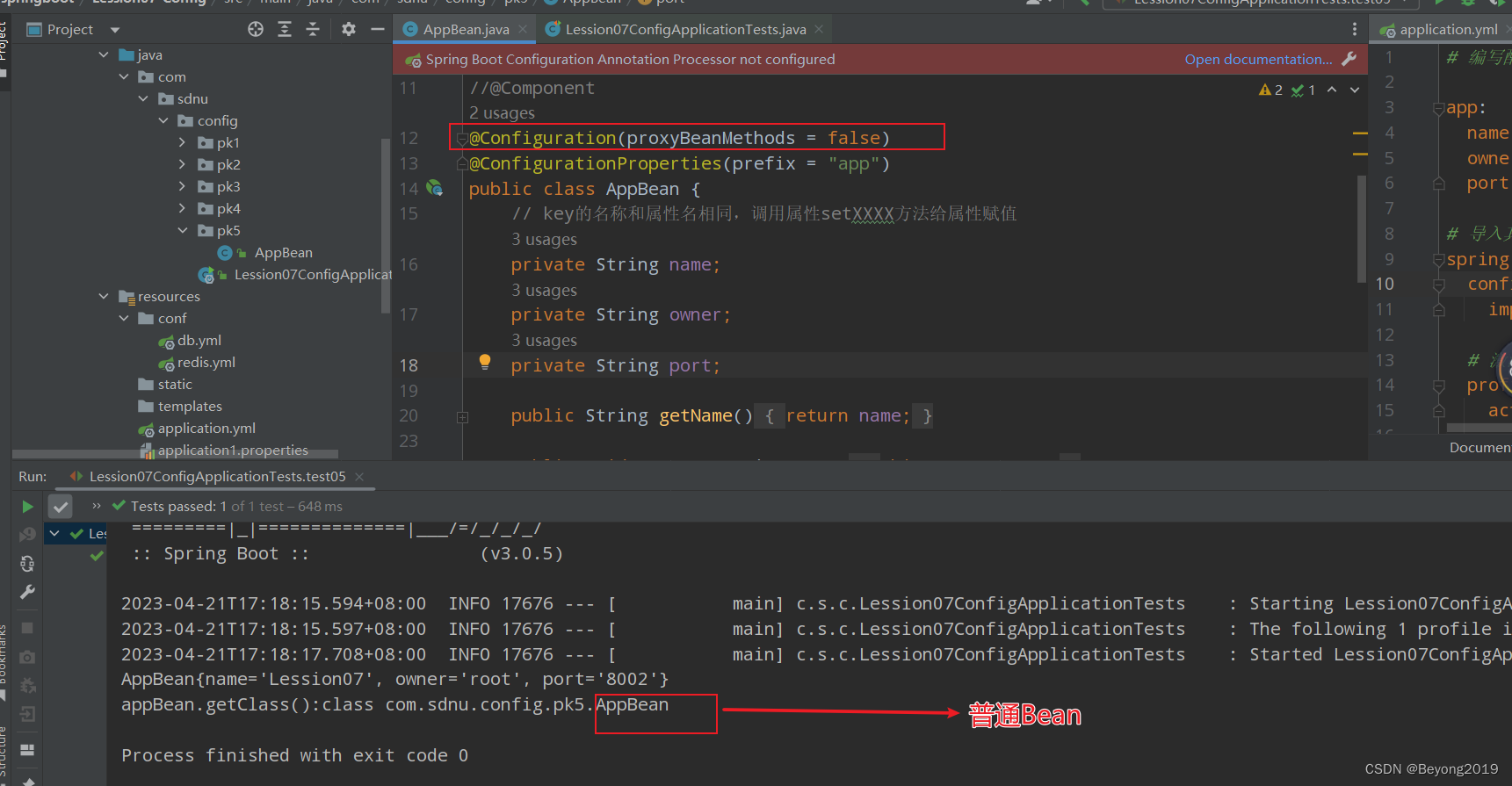1512x786 pixels.
Task: Expand the folded getName method body
Action: tap(462, 417)
